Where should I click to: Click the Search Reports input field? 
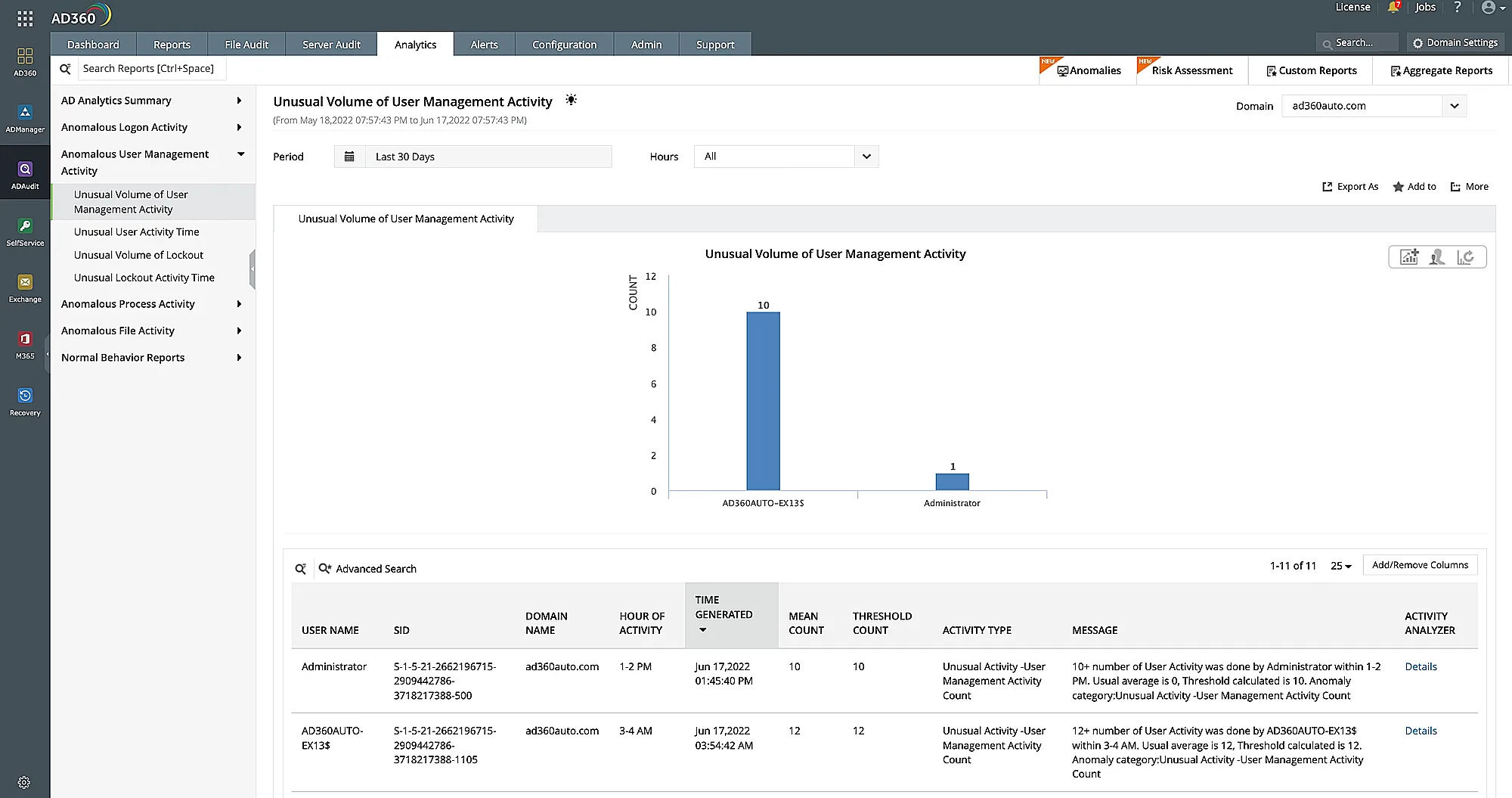click(152, 69)
